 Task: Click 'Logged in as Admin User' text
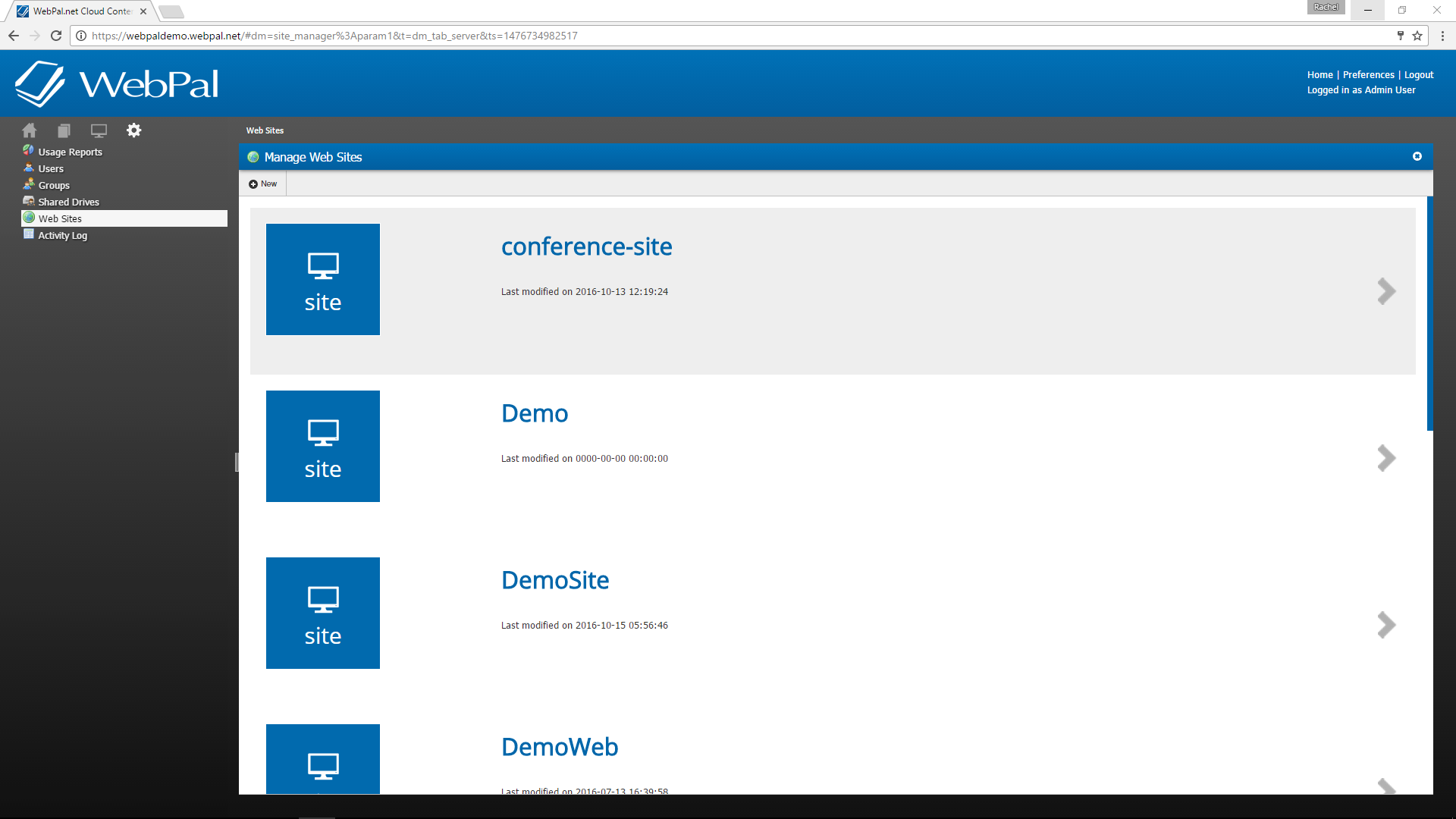click(1360, 89)
